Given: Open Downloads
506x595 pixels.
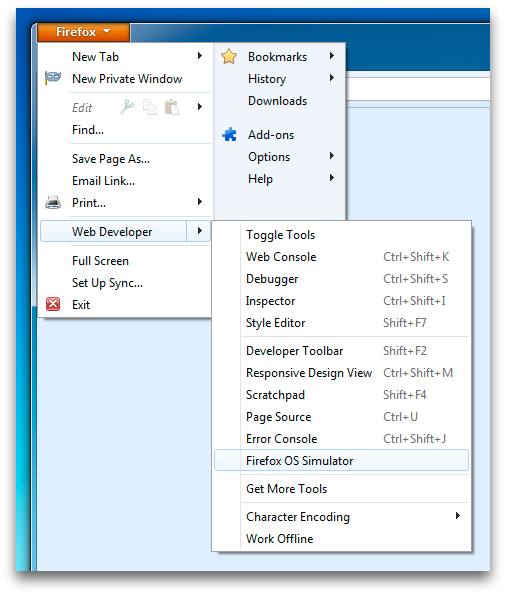Looking at the screenshot, I should tap(279, 101).
